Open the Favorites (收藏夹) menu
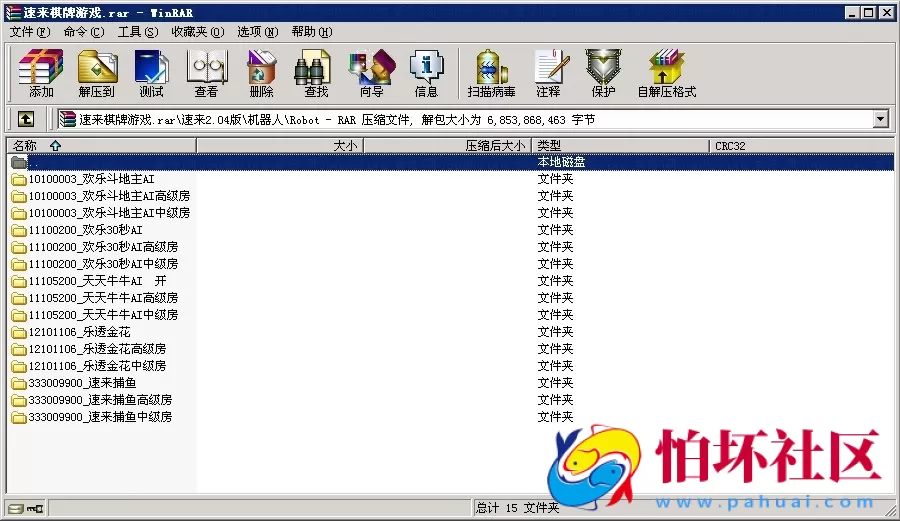The width and height of the screenshot is (900, 521). tap(198, 32)
